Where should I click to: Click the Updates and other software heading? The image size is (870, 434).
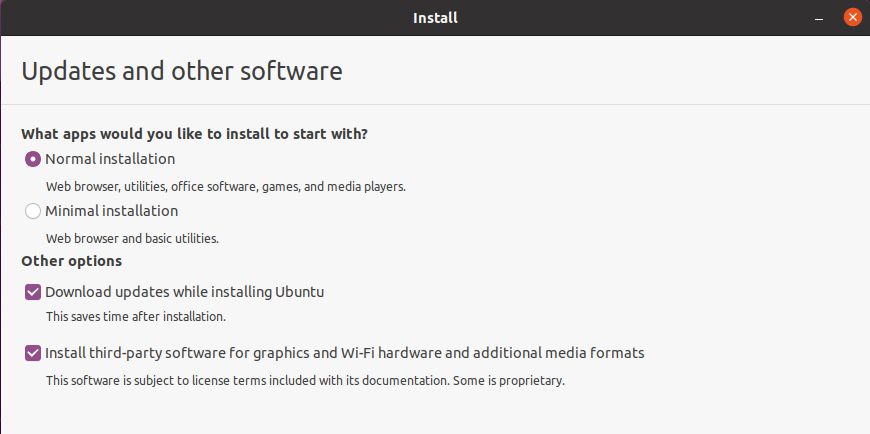pos(181,72)
